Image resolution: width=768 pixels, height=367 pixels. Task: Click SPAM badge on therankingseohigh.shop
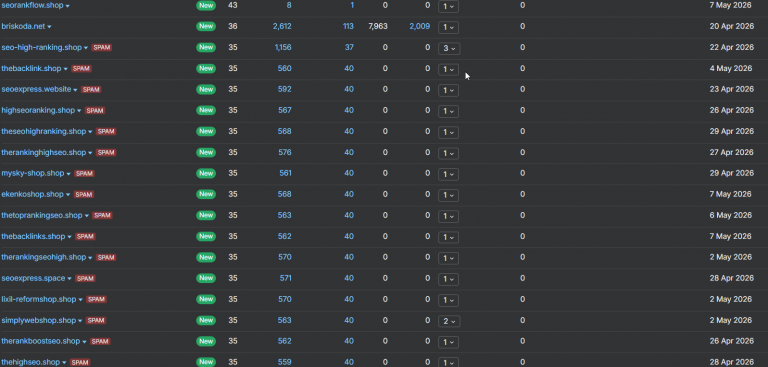pos(106,257)
